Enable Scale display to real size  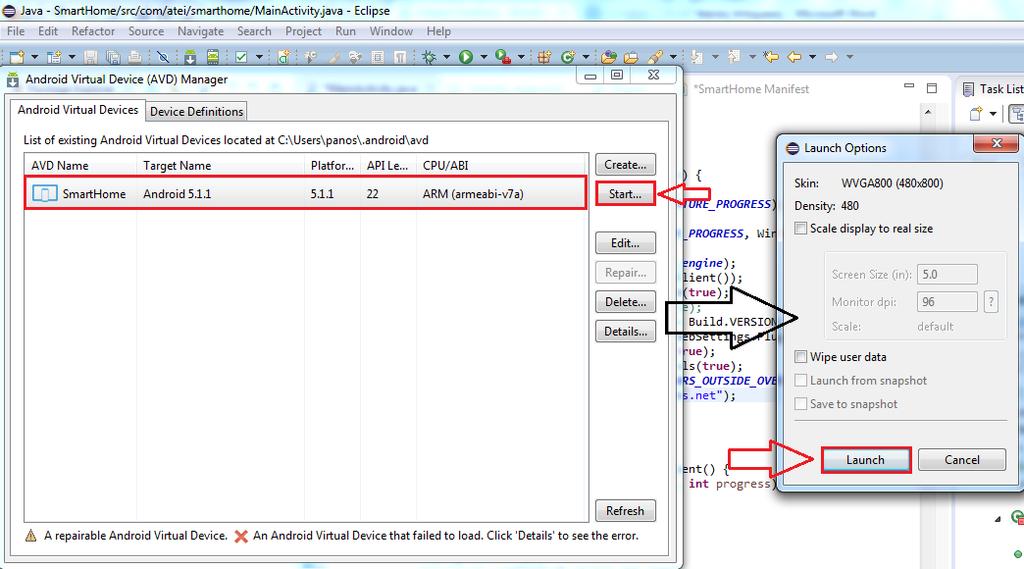[x=801, y=229]
